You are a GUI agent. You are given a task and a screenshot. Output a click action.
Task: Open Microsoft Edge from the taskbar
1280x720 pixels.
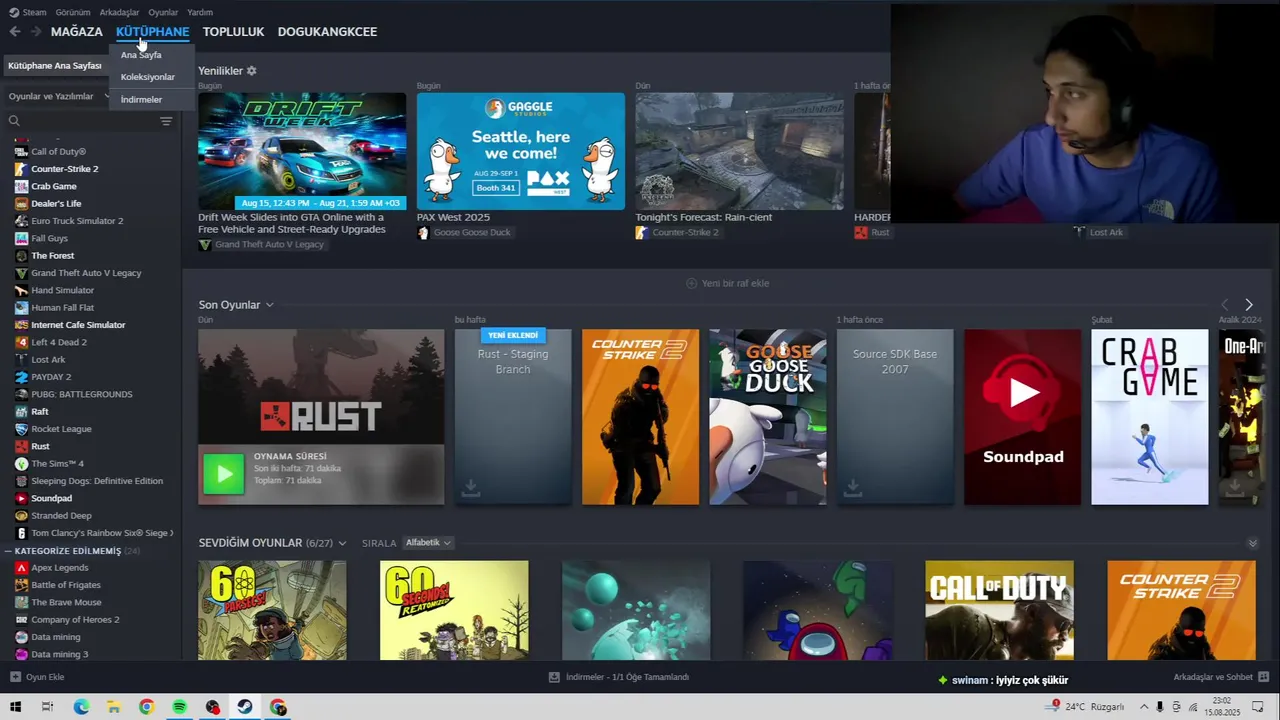81,707
